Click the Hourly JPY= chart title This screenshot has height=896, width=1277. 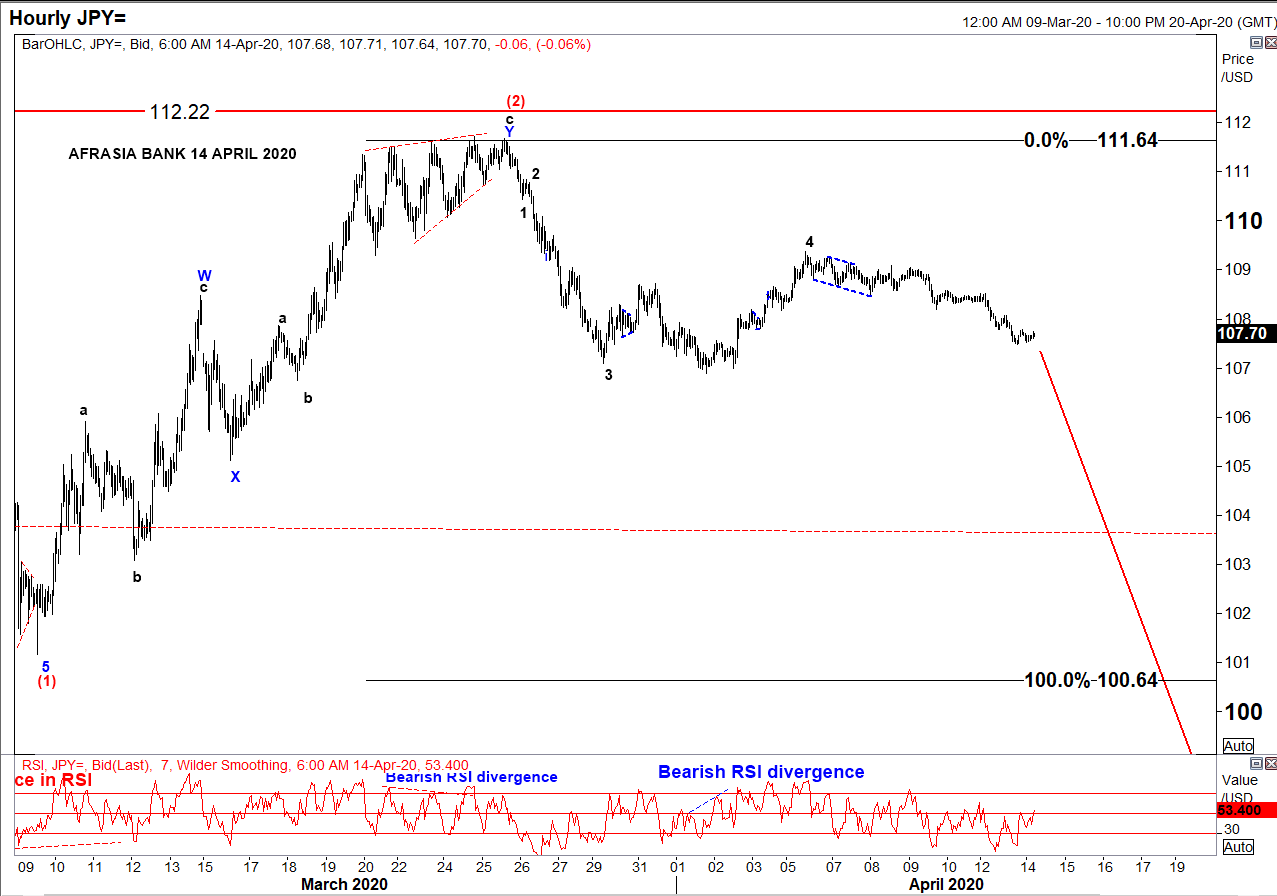[x=68, y=17]
